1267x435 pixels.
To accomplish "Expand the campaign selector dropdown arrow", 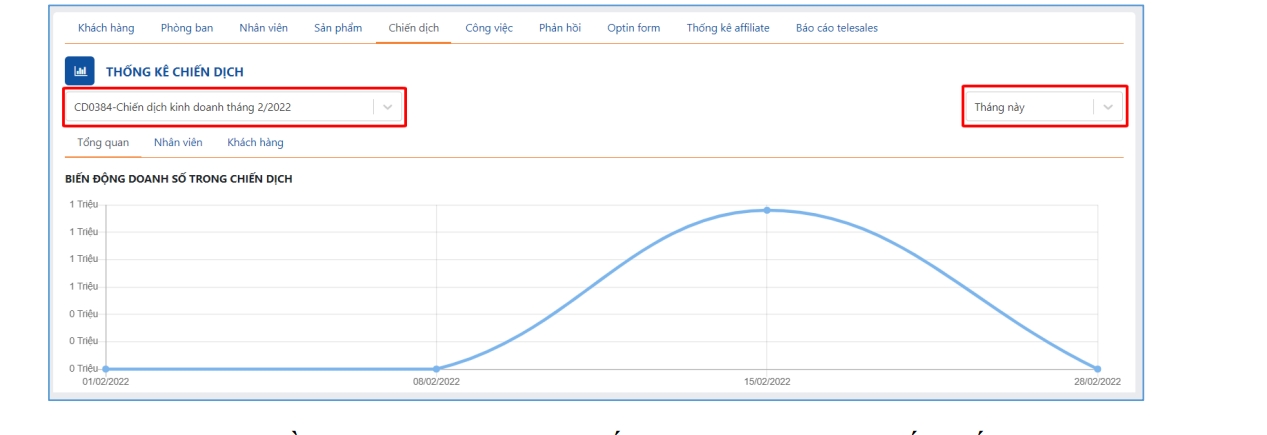I will [x=389, y=107].
